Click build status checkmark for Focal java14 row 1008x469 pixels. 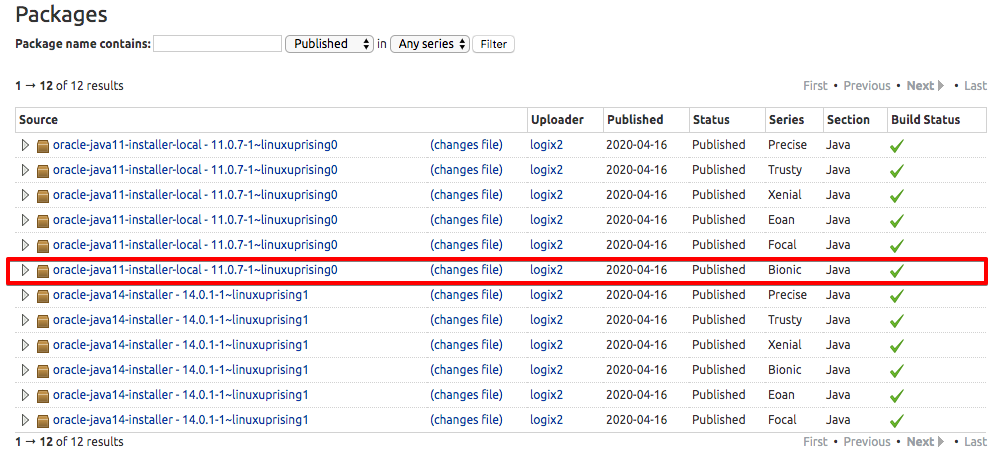pyautogui.click(x=896, y=421)
